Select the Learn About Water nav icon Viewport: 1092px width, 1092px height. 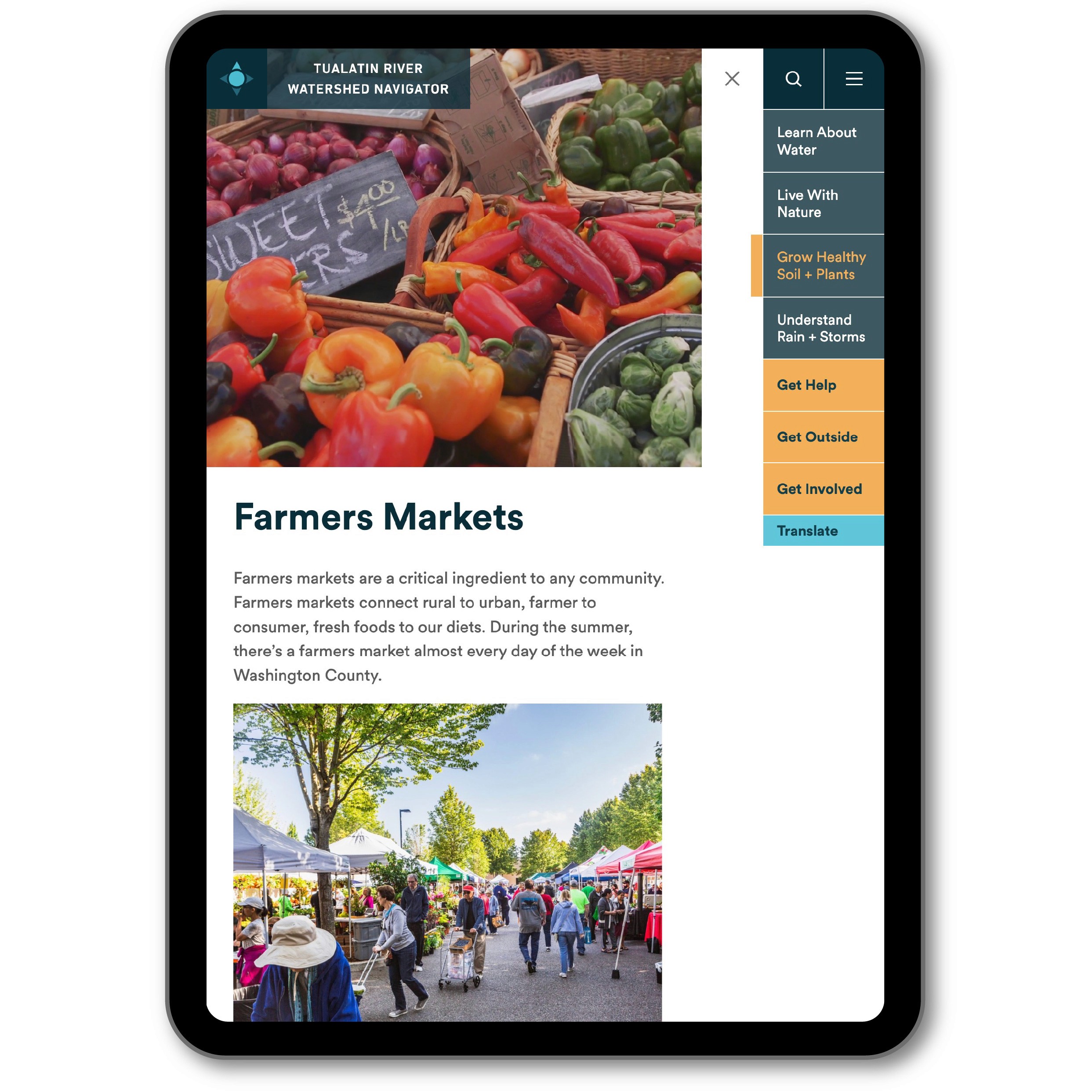pyautogui.click(x=820, y=140)
